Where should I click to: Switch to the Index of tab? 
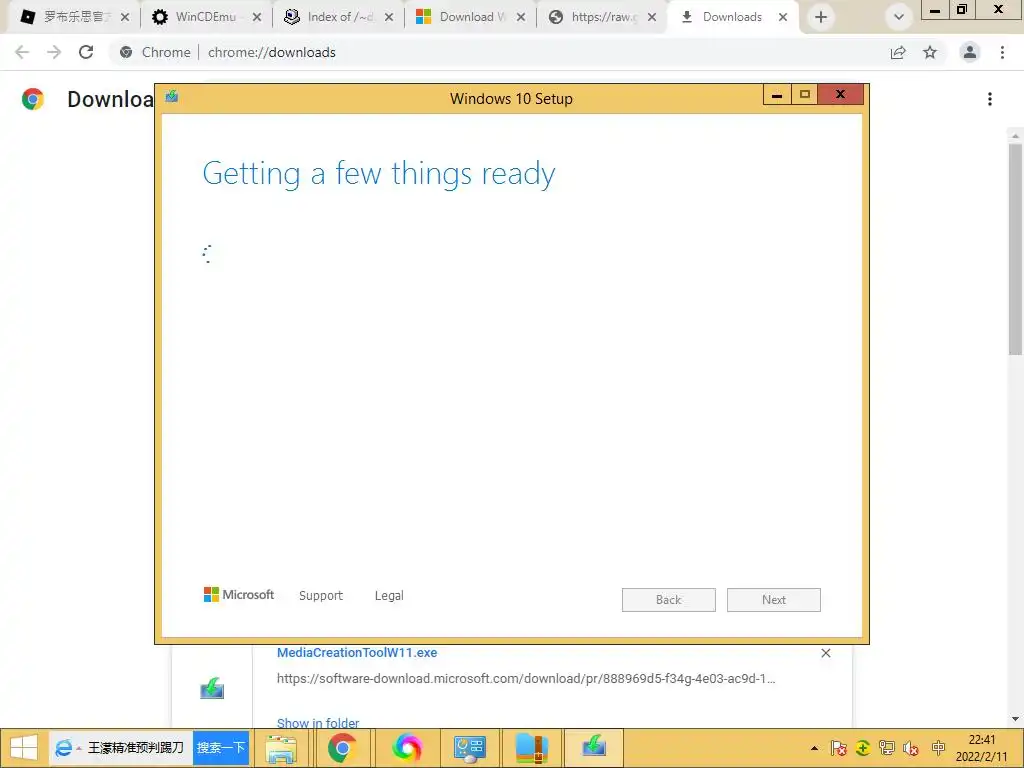pos(340,17)
